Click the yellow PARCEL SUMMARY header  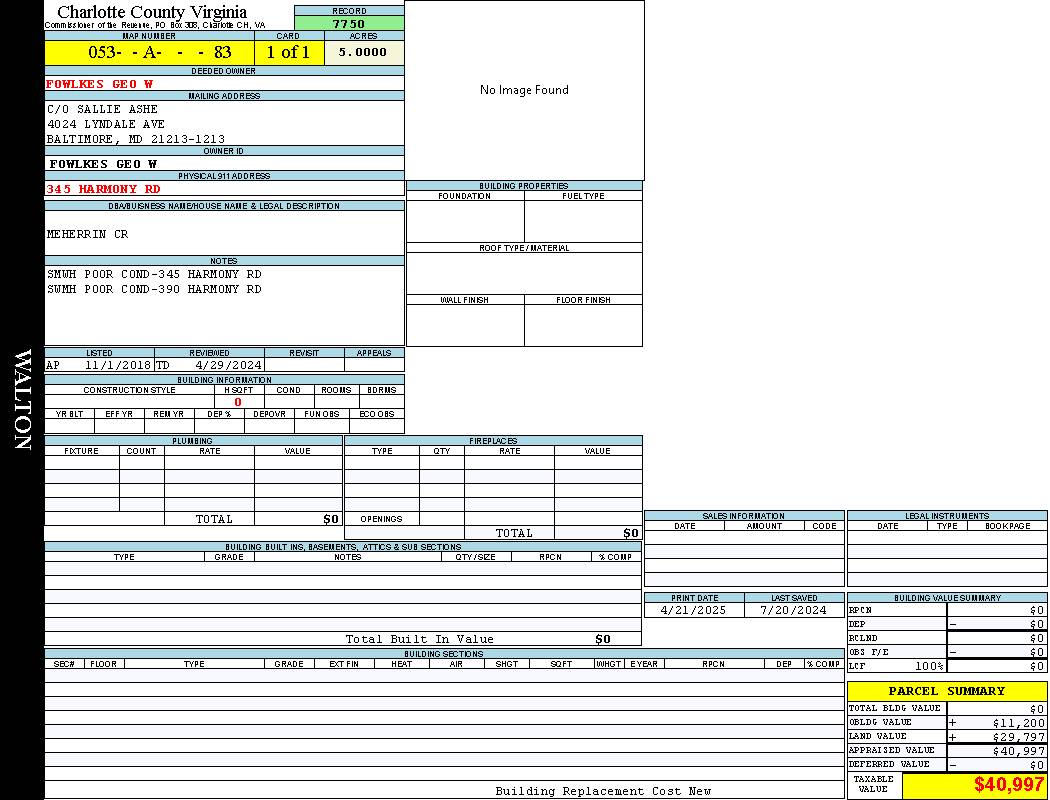[x=946, y=691]
